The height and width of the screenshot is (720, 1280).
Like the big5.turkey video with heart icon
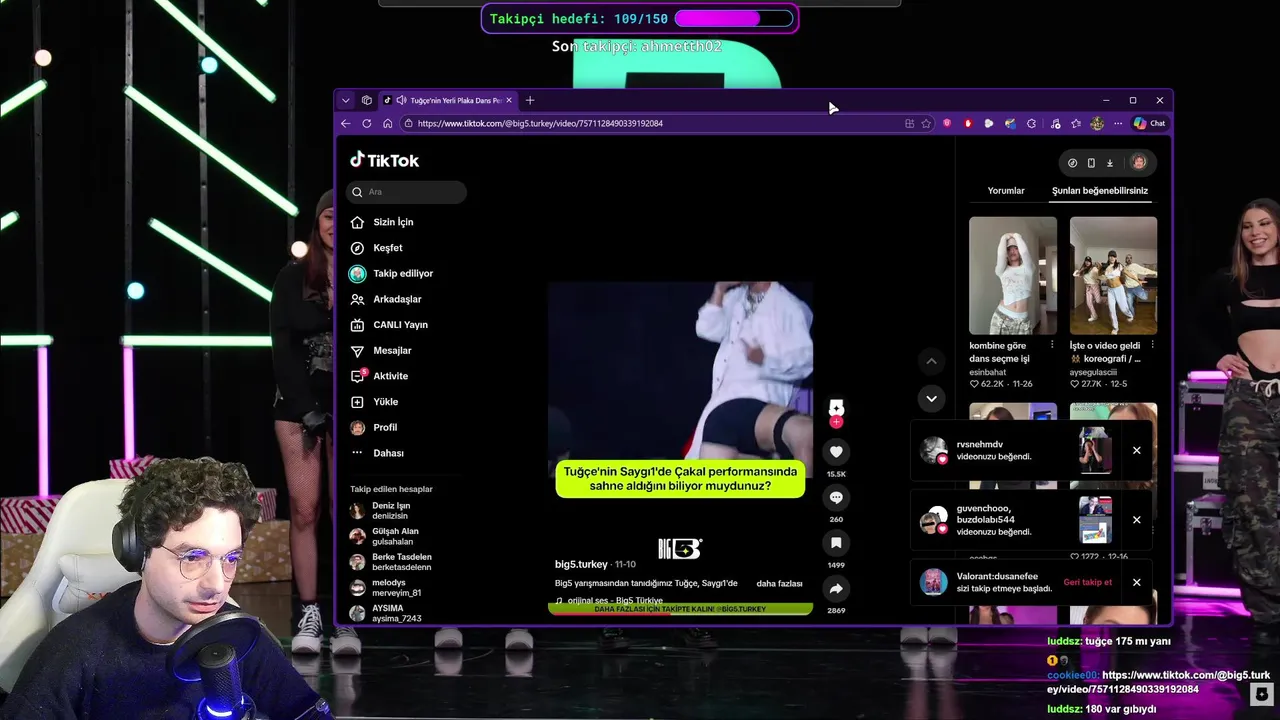click(836, 452)
